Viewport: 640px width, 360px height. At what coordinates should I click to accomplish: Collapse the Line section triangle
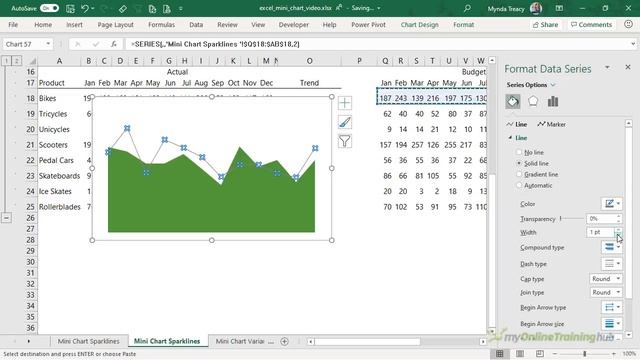(510, 138)
